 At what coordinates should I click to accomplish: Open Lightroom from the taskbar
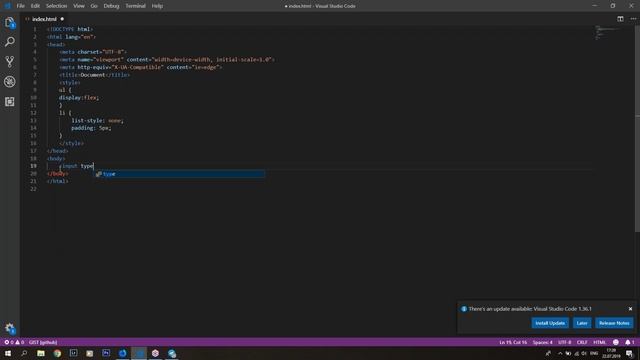(73, 353)
